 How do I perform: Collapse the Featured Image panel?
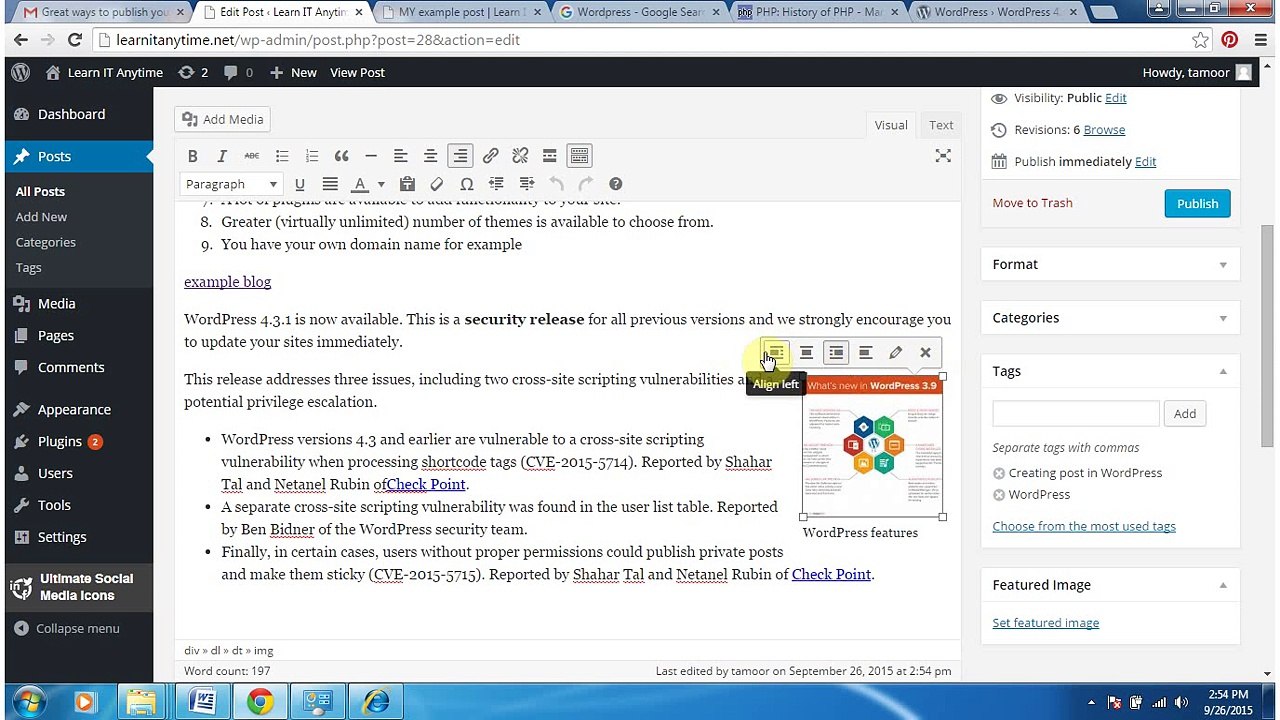(x=1223, y=585)
